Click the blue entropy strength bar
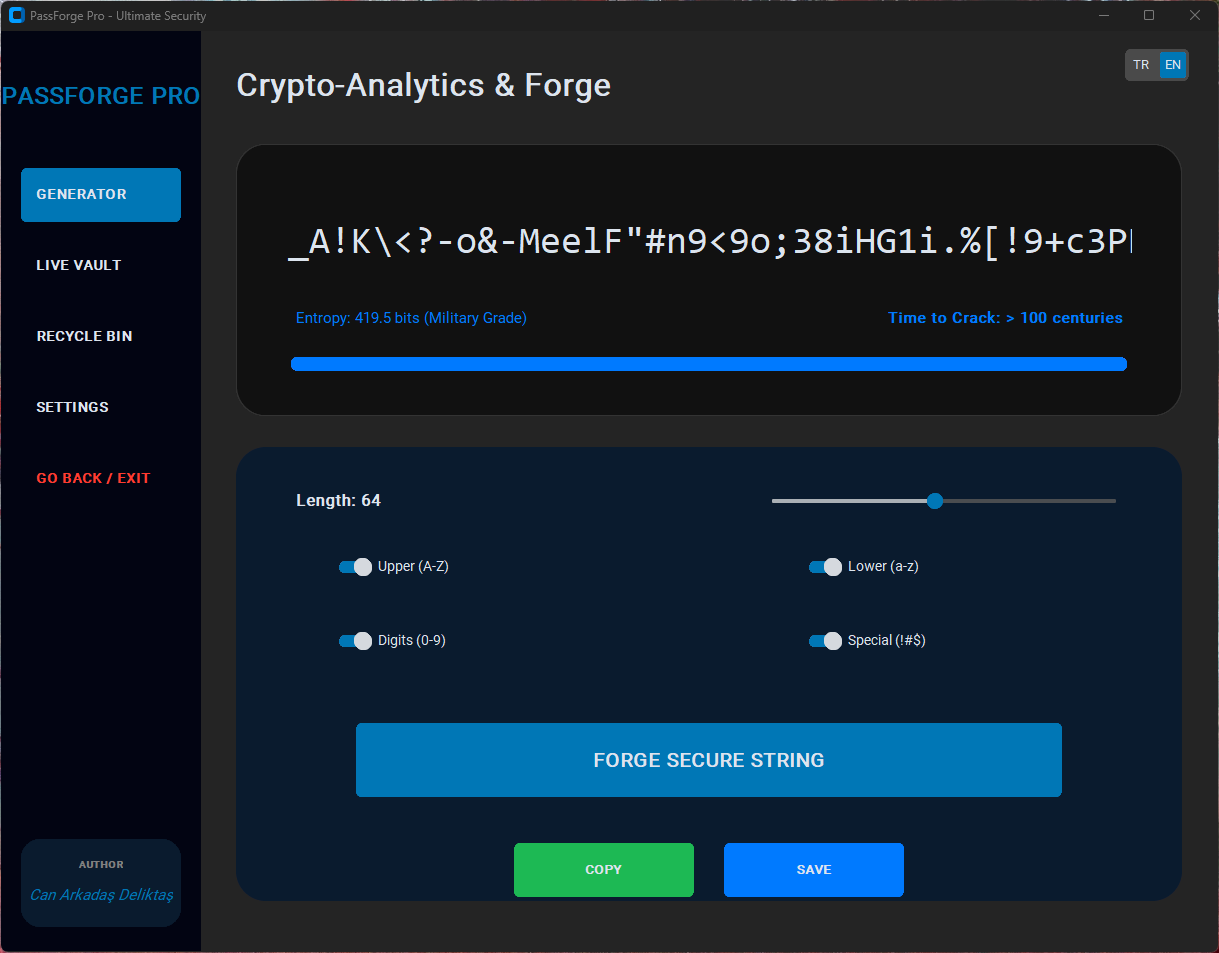The image size is (1219, 953). (x=708, y=364)
